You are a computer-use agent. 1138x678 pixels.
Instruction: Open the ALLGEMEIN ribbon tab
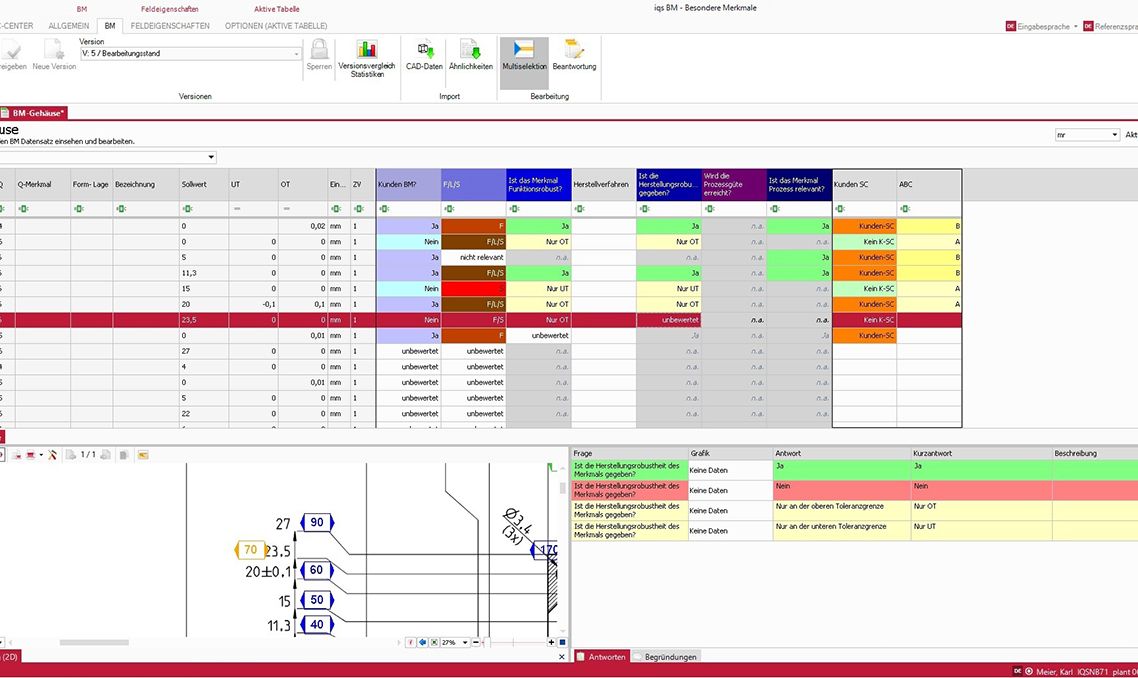tap(69, 25)
